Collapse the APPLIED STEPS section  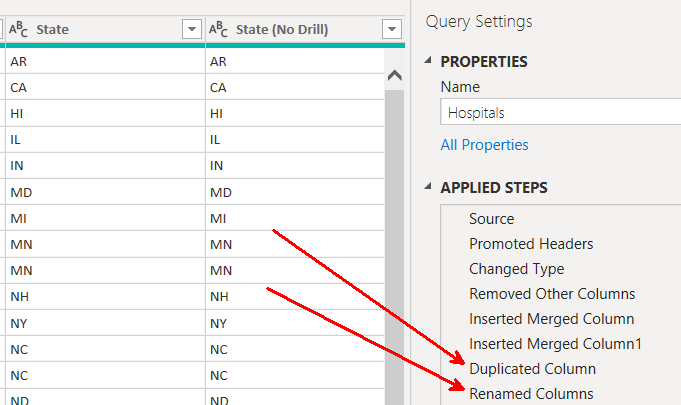point(428,186)
